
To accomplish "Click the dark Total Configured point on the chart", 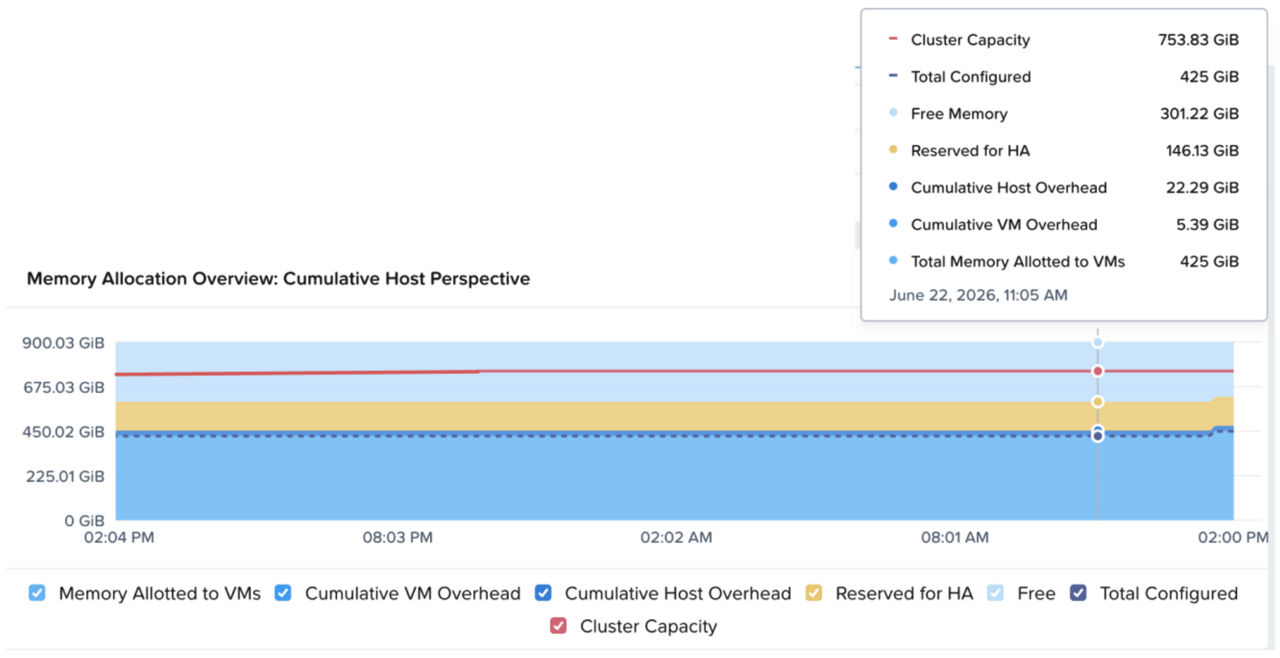I will [x=1098, y=437].
